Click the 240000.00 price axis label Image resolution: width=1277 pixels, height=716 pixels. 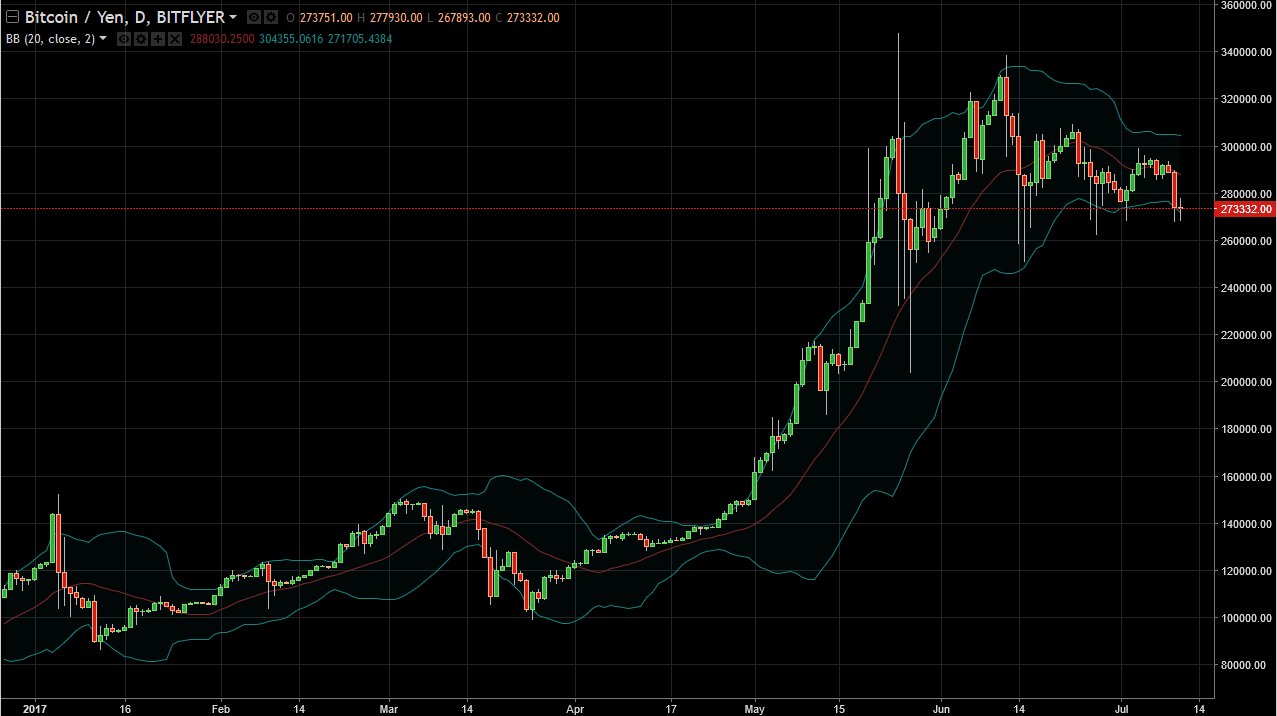coord(1245,288)
